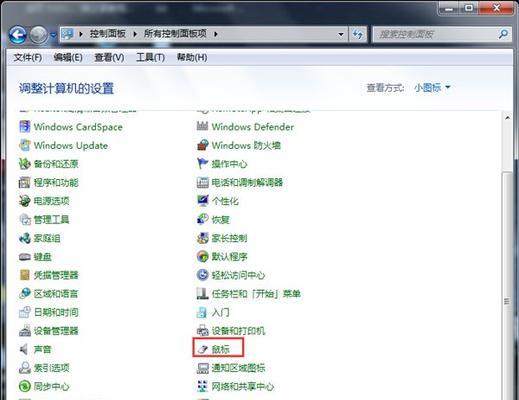This screenshot has height=400, width=519.
Task: Open the 设备管理器 device manager icon
Action: click(25, 331)
